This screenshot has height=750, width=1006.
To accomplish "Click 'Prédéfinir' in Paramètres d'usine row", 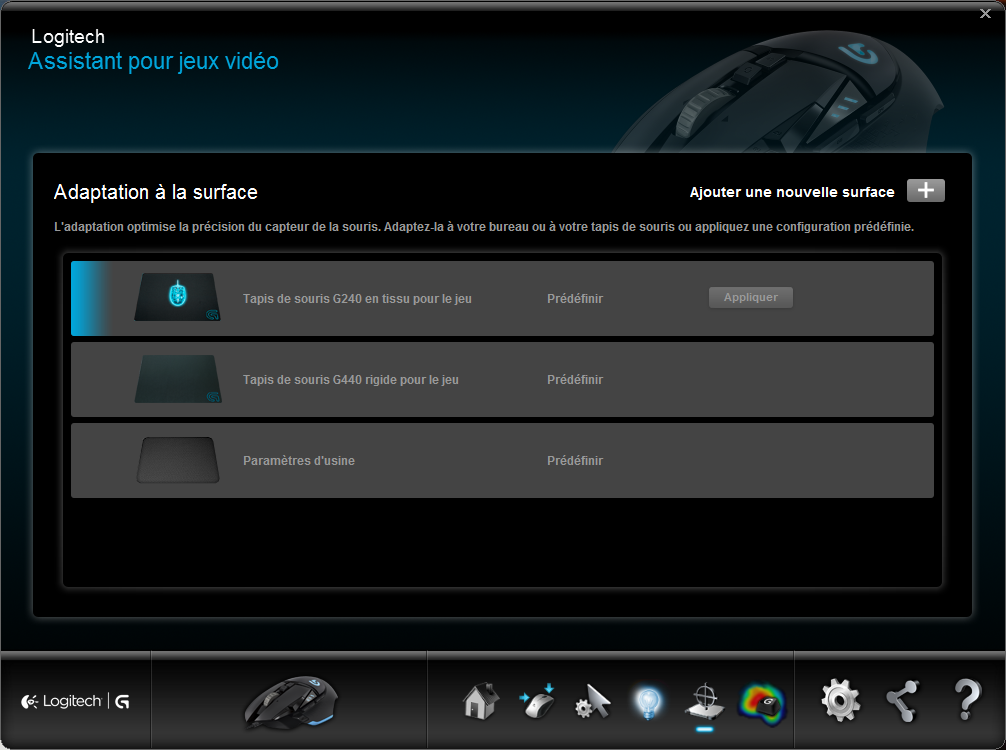I will point(575,461).
